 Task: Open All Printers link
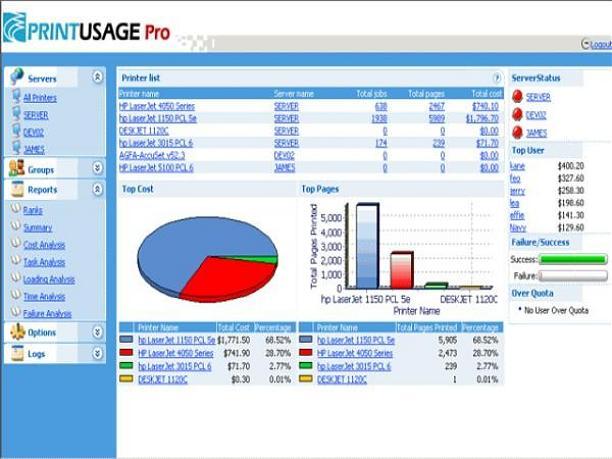(40, 98)
